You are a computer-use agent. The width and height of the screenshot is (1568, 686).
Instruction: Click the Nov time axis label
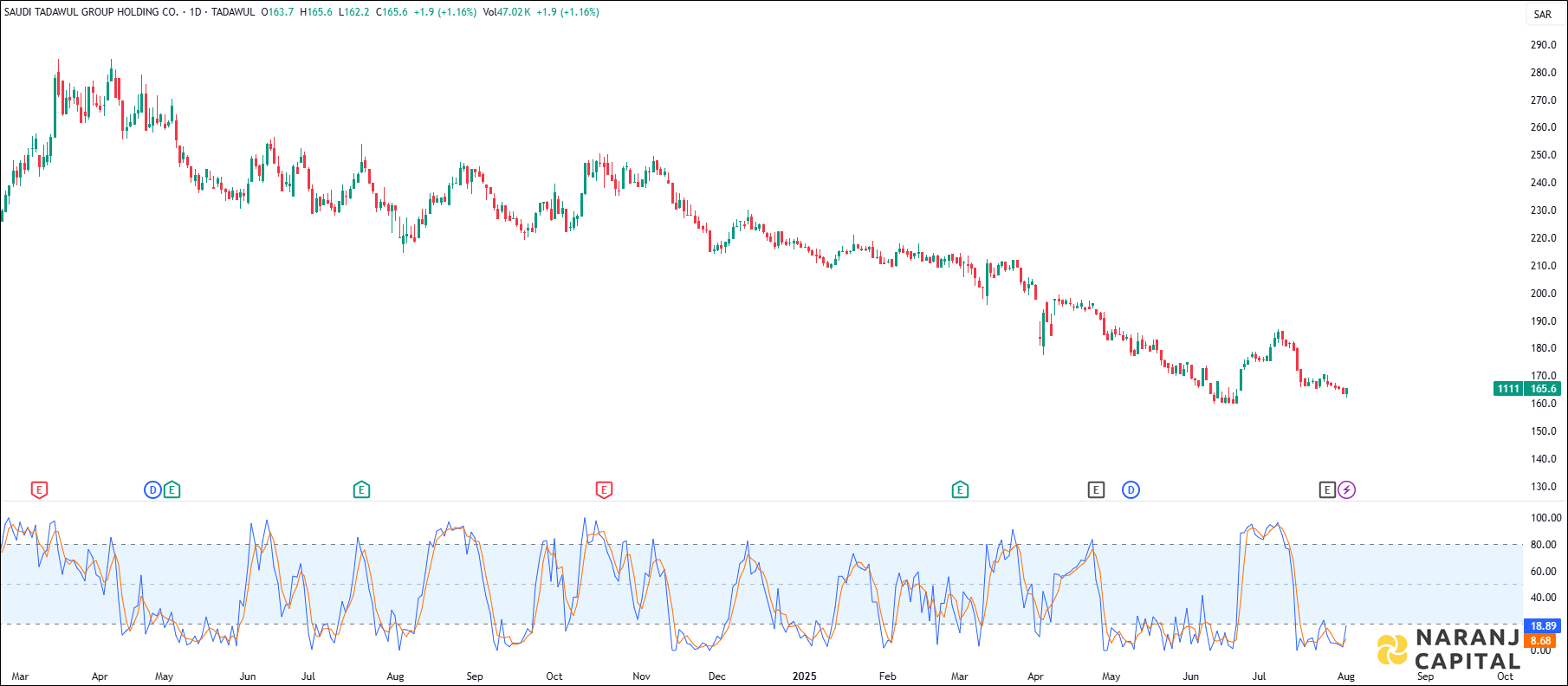click(x=641, y=676)
